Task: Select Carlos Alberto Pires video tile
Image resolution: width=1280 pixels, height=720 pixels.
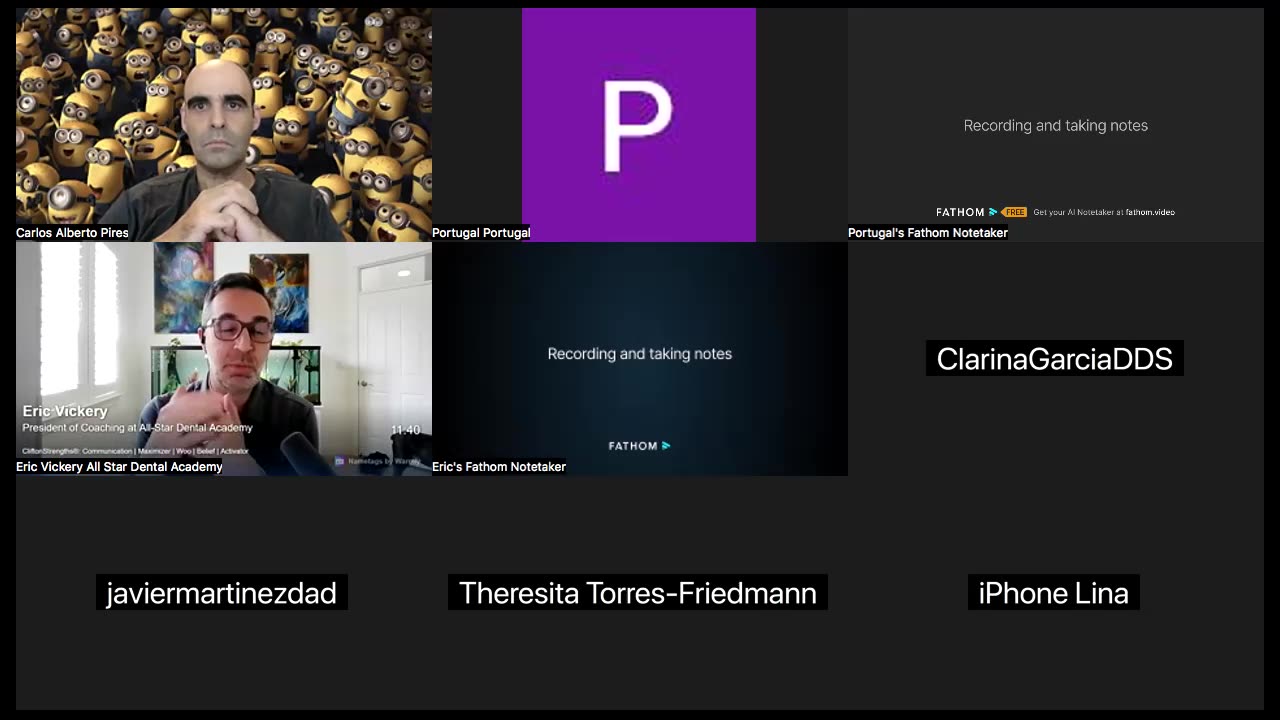Action: 224,125
